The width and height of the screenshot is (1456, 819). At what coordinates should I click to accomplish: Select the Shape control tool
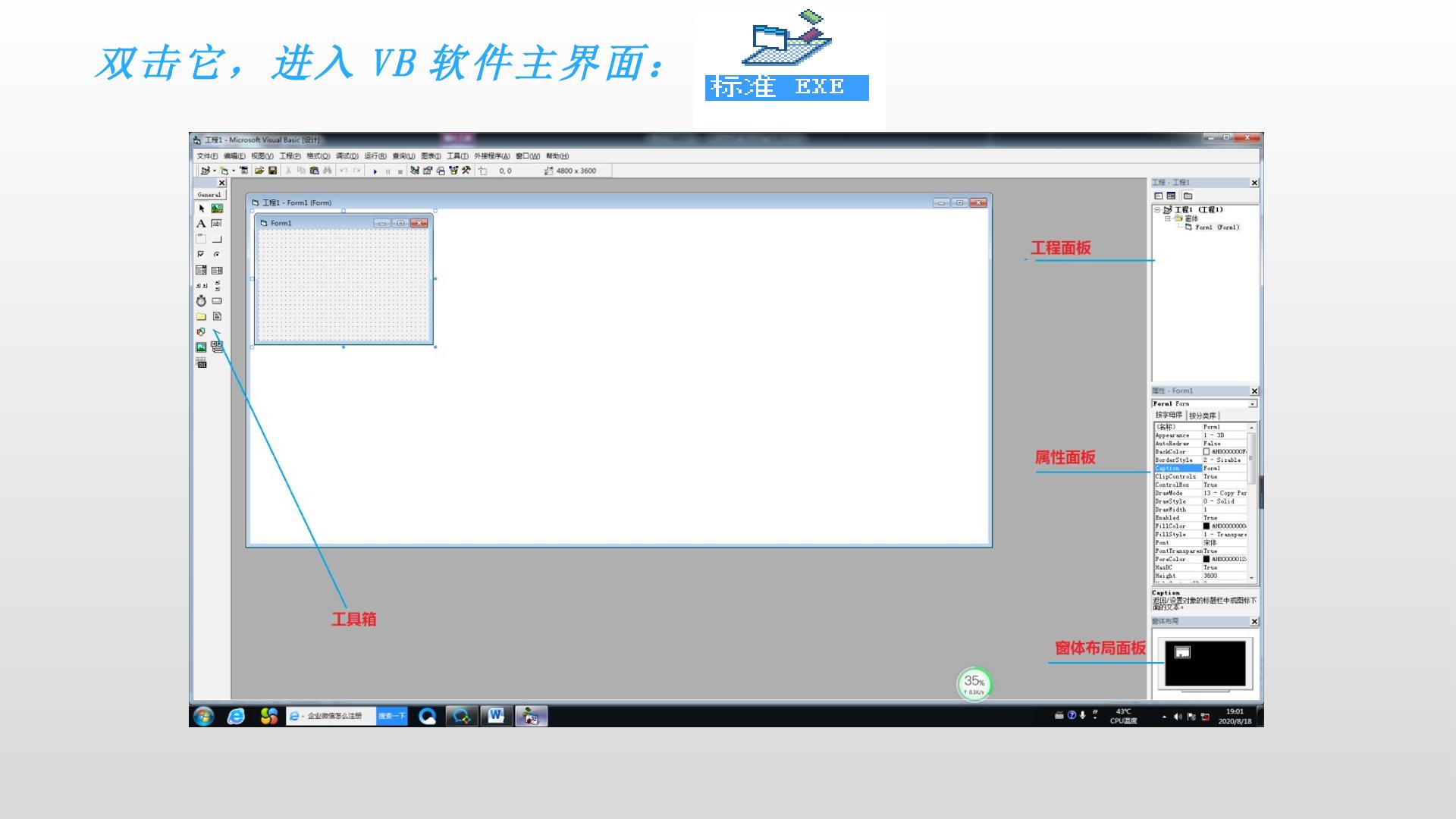[201, 332]
